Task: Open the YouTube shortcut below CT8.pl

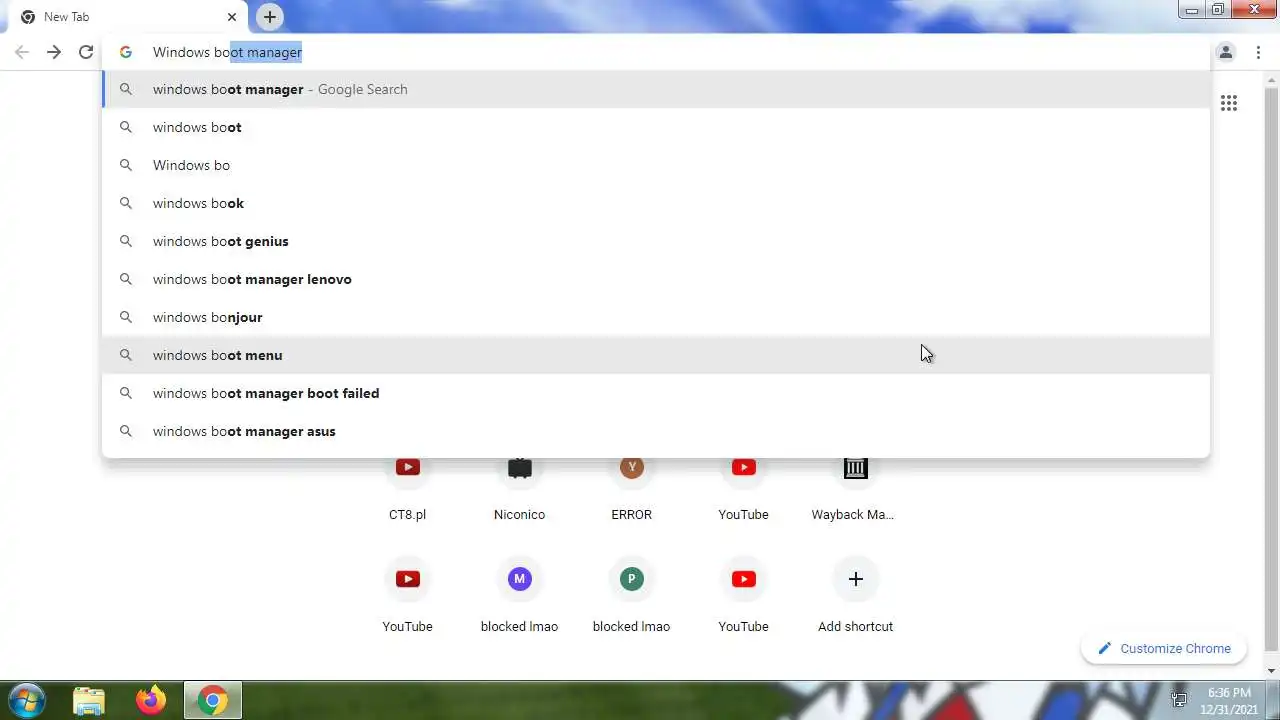Action: coord(407,595)
